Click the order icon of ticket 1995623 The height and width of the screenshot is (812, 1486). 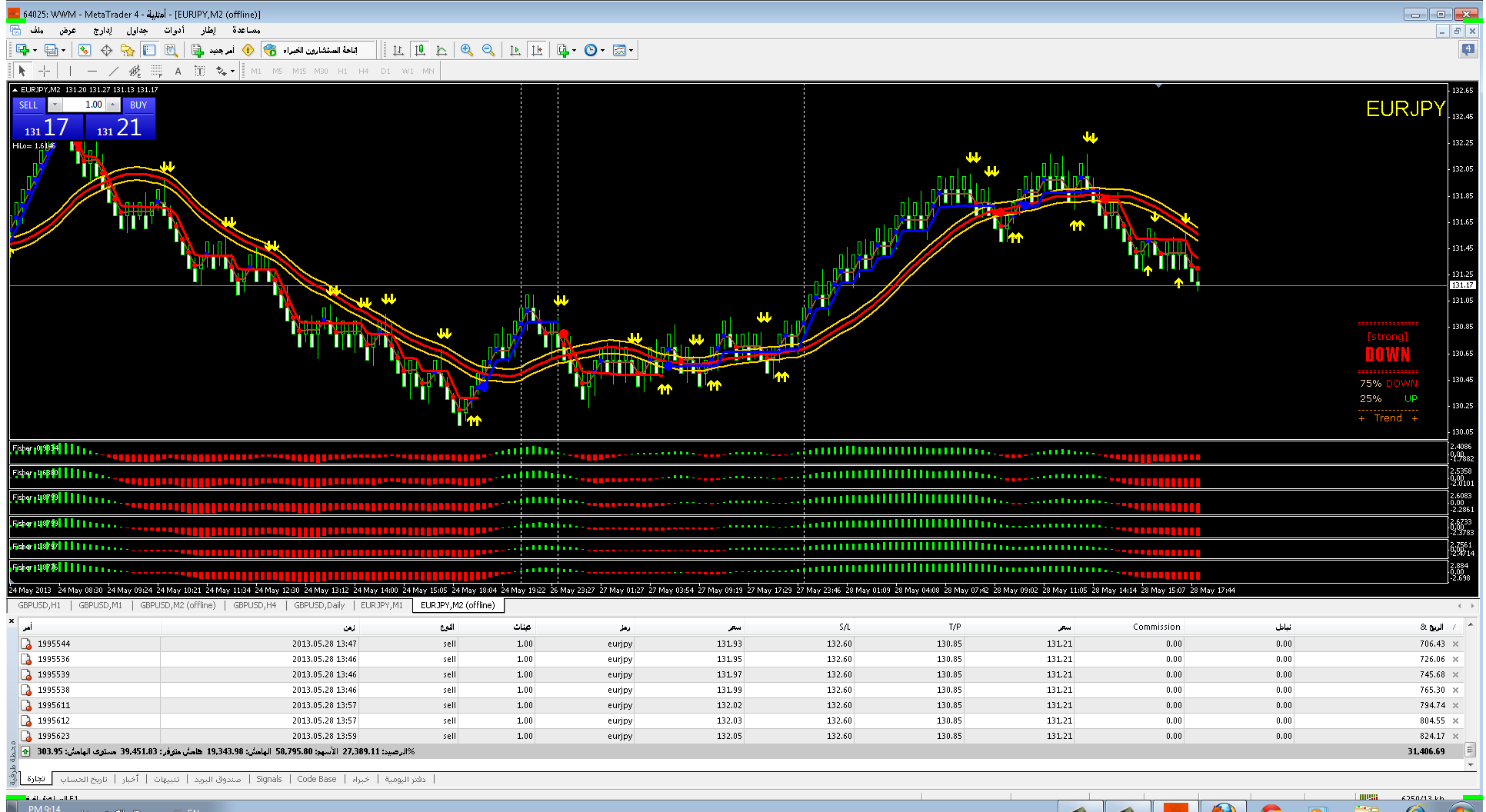click(x=26, y=736)
